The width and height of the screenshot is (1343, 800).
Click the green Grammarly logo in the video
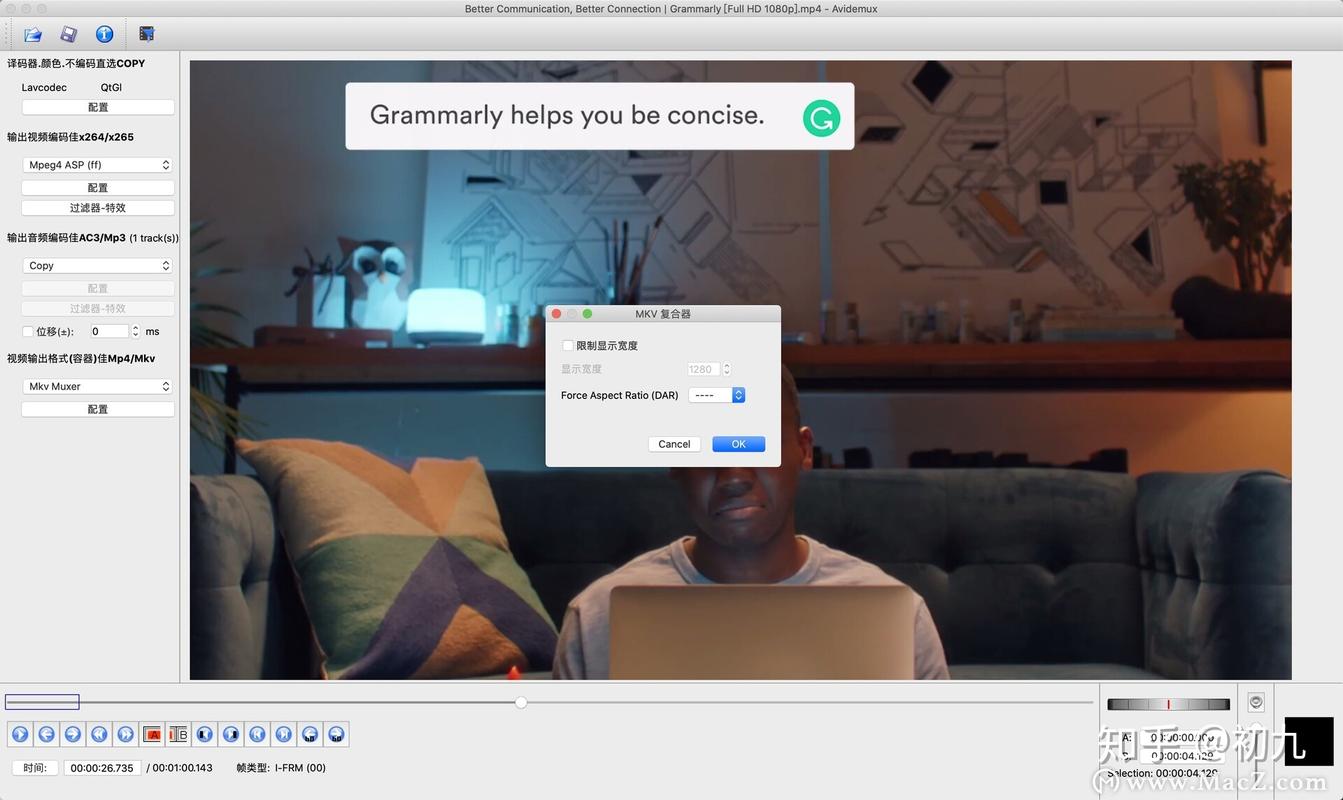click(x=821, y=118)
